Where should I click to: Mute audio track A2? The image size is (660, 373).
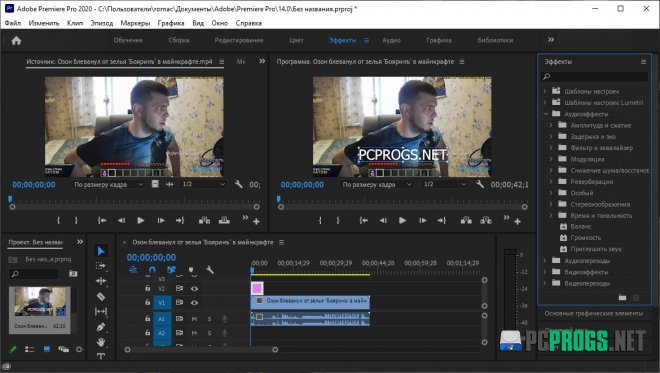point(194,333)
